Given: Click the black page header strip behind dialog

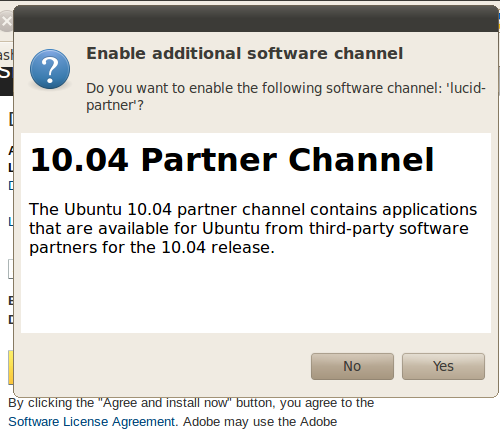Looking at the screenshot, I should point(6,80).
